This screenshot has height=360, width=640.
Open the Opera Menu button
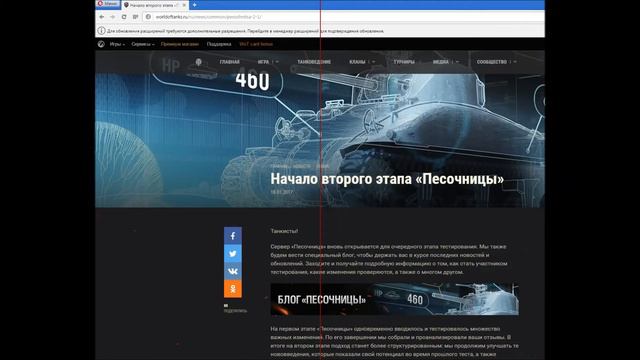108,4
